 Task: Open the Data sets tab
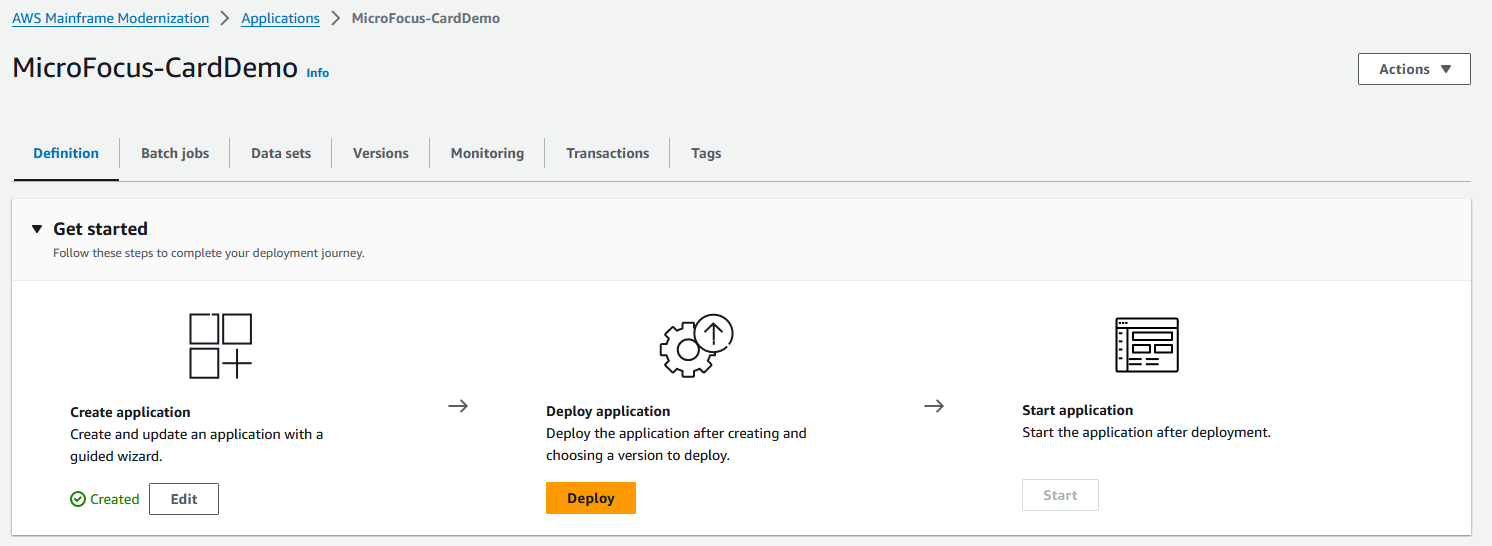point(281,153)
